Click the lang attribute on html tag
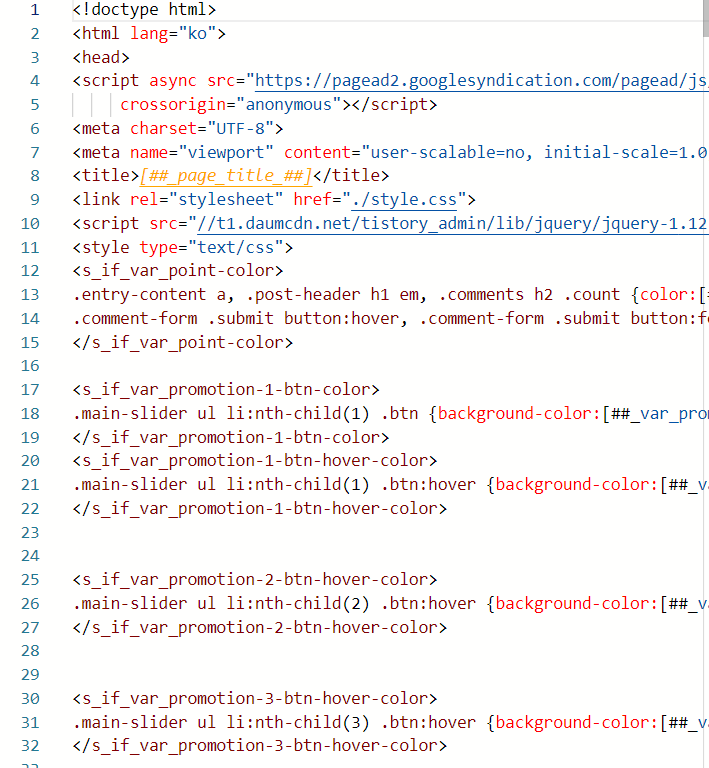This screenshot has height=768, width=709. click(149, 34)
